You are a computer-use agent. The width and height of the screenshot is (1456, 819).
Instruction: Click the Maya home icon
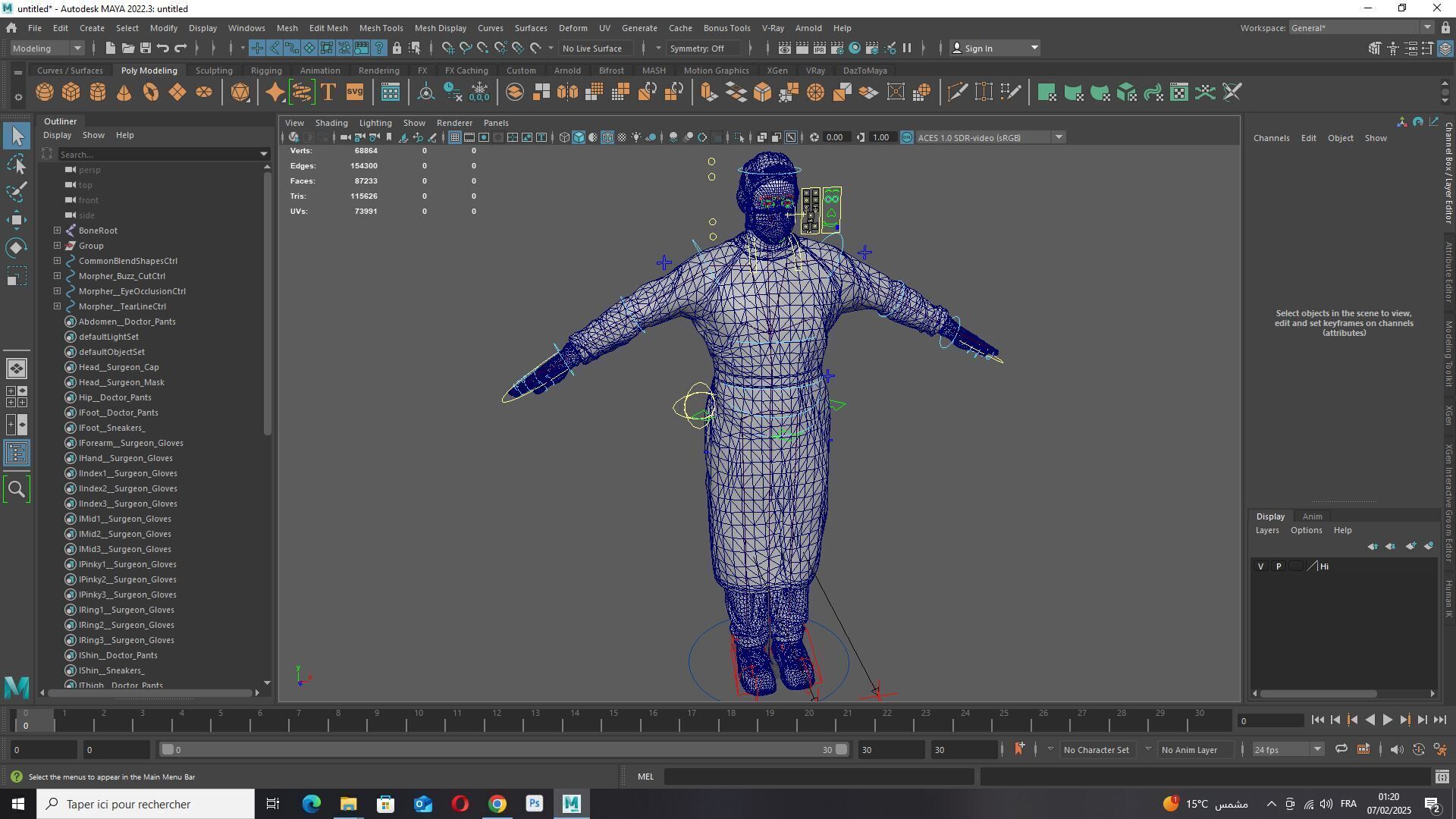(x=11, y=28)
